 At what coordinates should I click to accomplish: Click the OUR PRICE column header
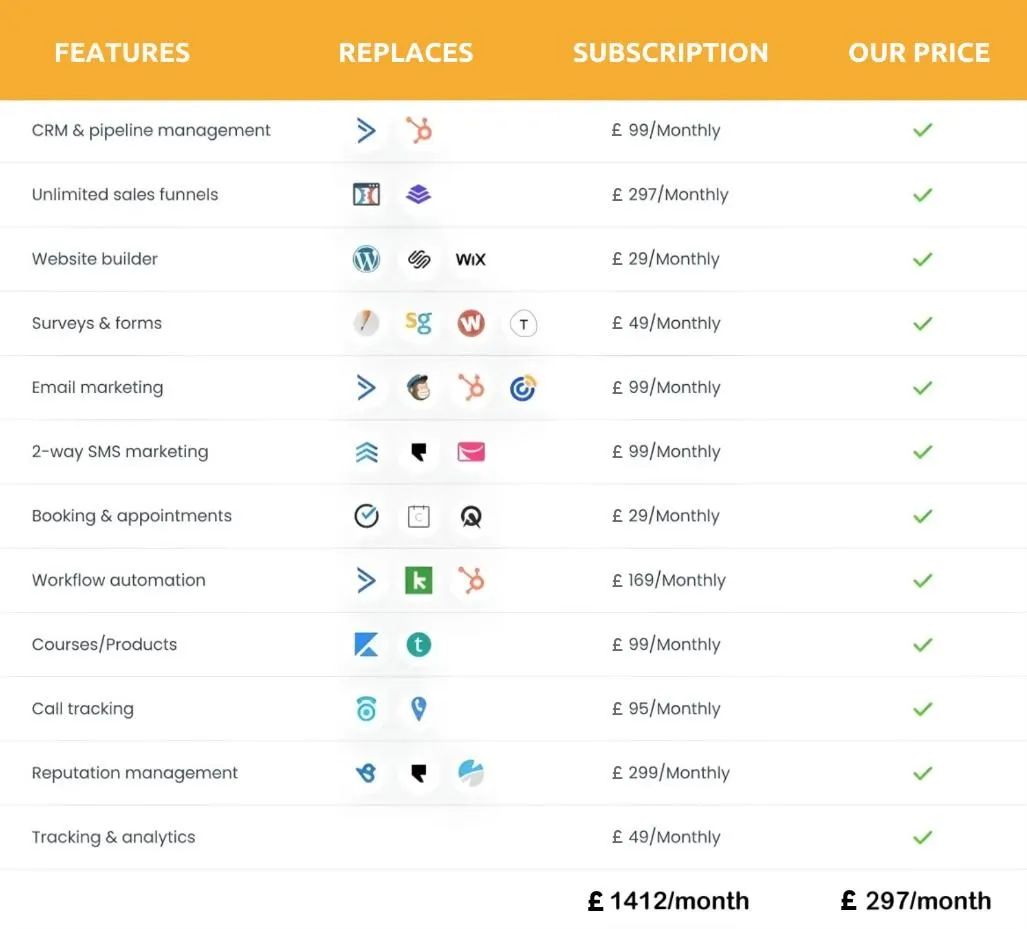pos(919,52)
